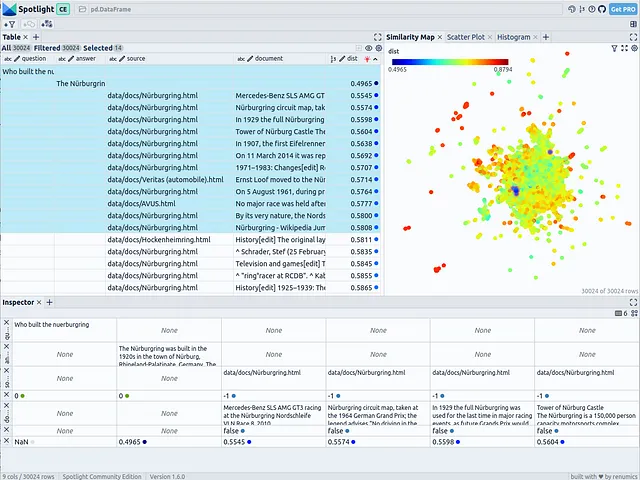Add new tab beside Histogram
Screen dimensions: 640x480
[546, 37]
